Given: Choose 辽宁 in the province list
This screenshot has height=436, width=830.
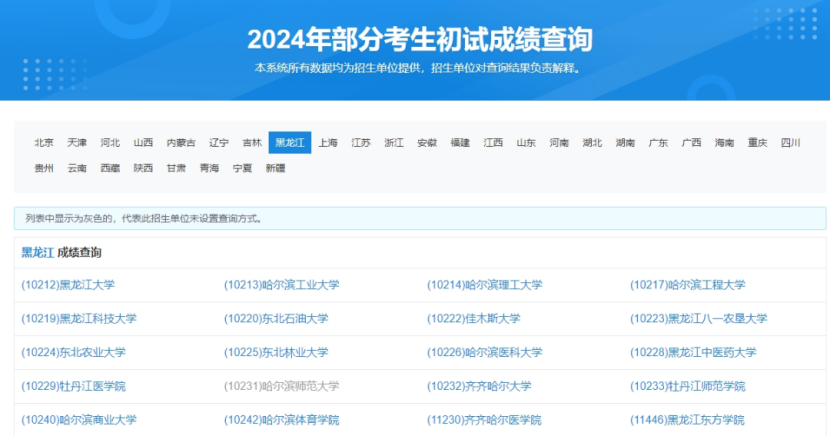Looking at the screenshot, I should click(219, 142).
